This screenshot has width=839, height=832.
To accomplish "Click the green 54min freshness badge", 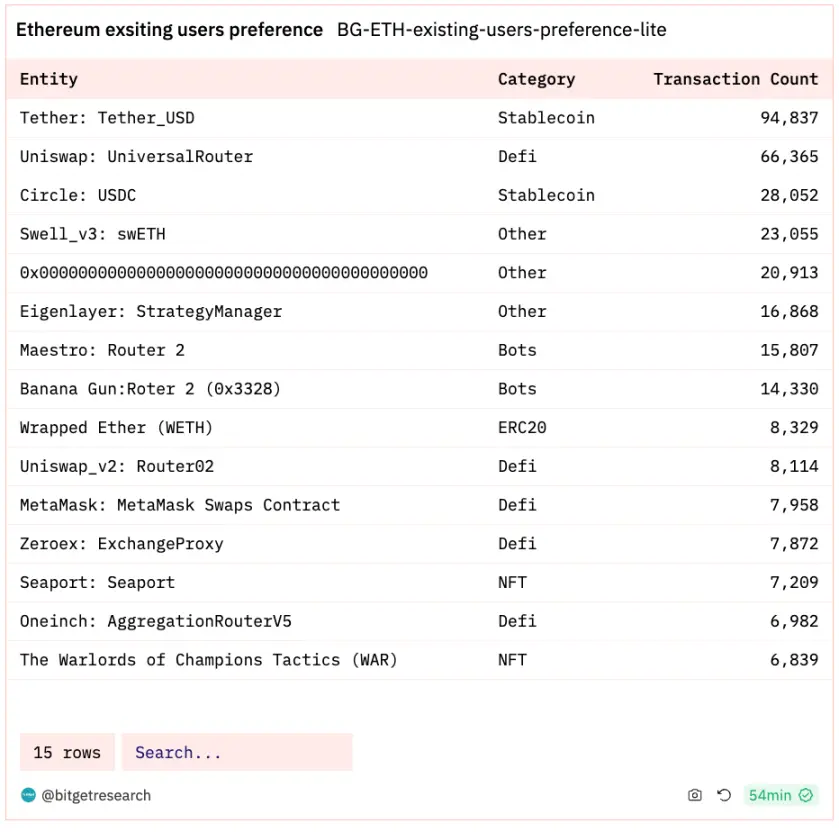I will [x=781, y=795].
